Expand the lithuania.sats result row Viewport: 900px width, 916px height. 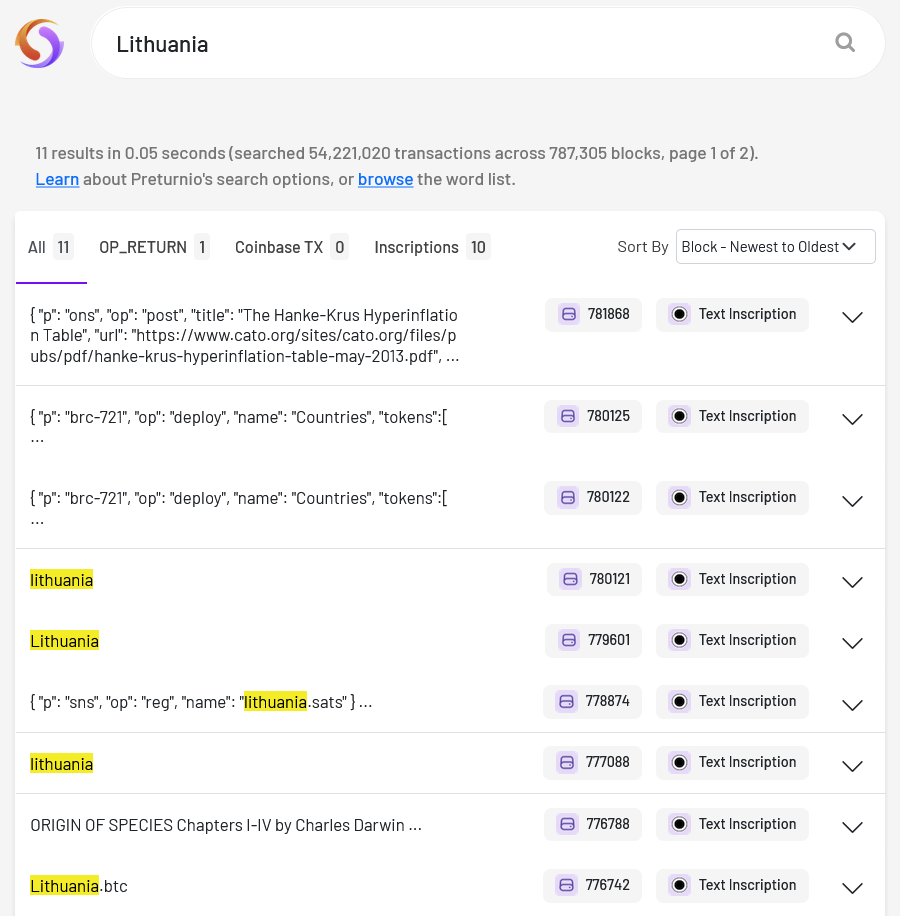click(852, 704)
